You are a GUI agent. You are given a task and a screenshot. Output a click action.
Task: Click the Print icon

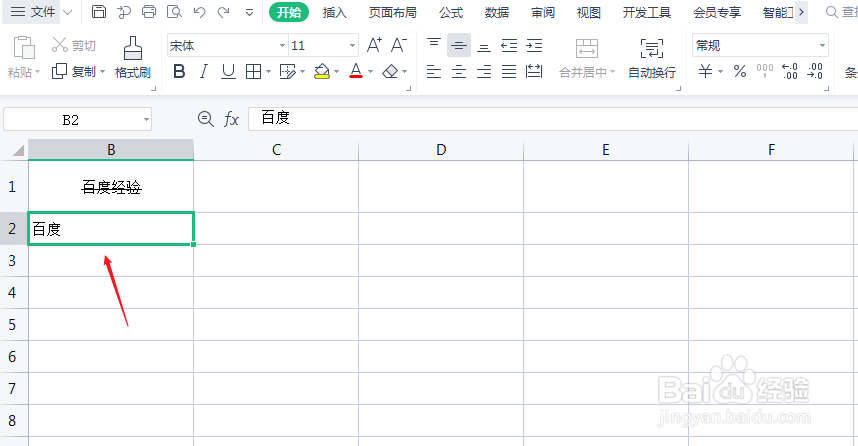[149, 11]
